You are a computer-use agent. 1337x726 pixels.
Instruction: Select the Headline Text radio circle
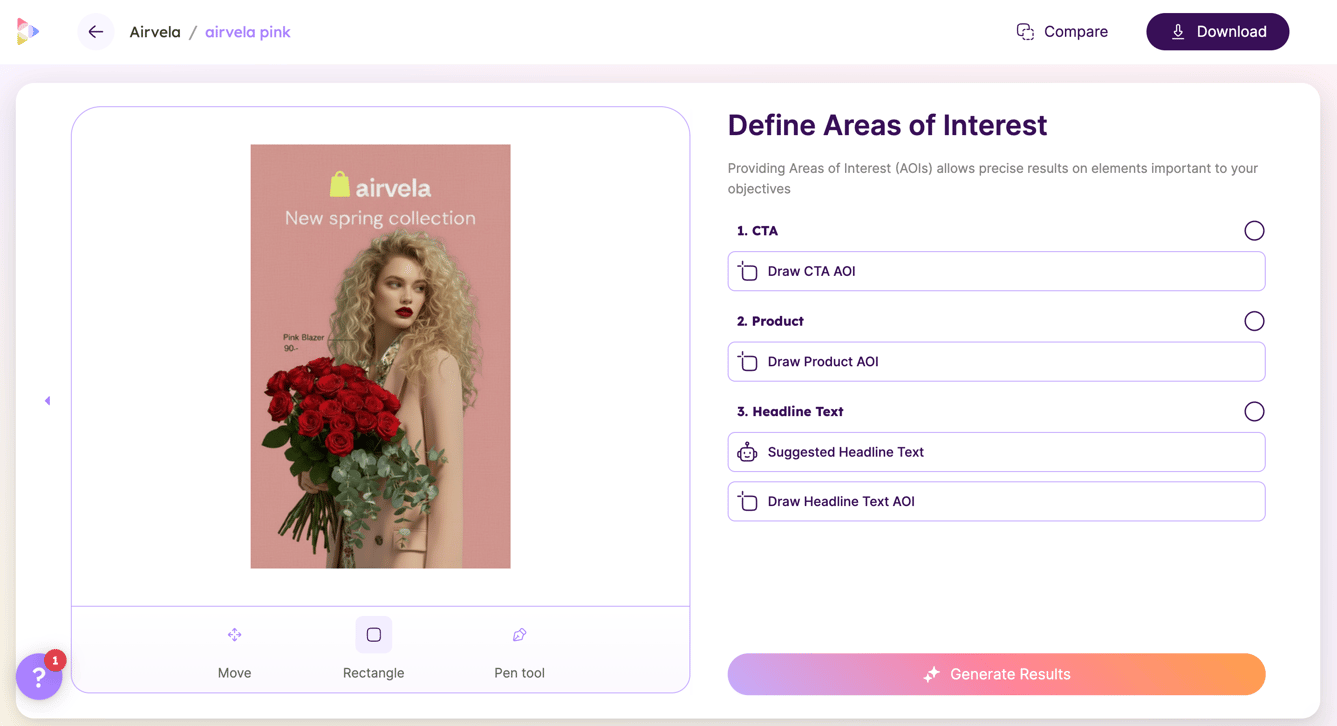click(x=1254, y=411)
